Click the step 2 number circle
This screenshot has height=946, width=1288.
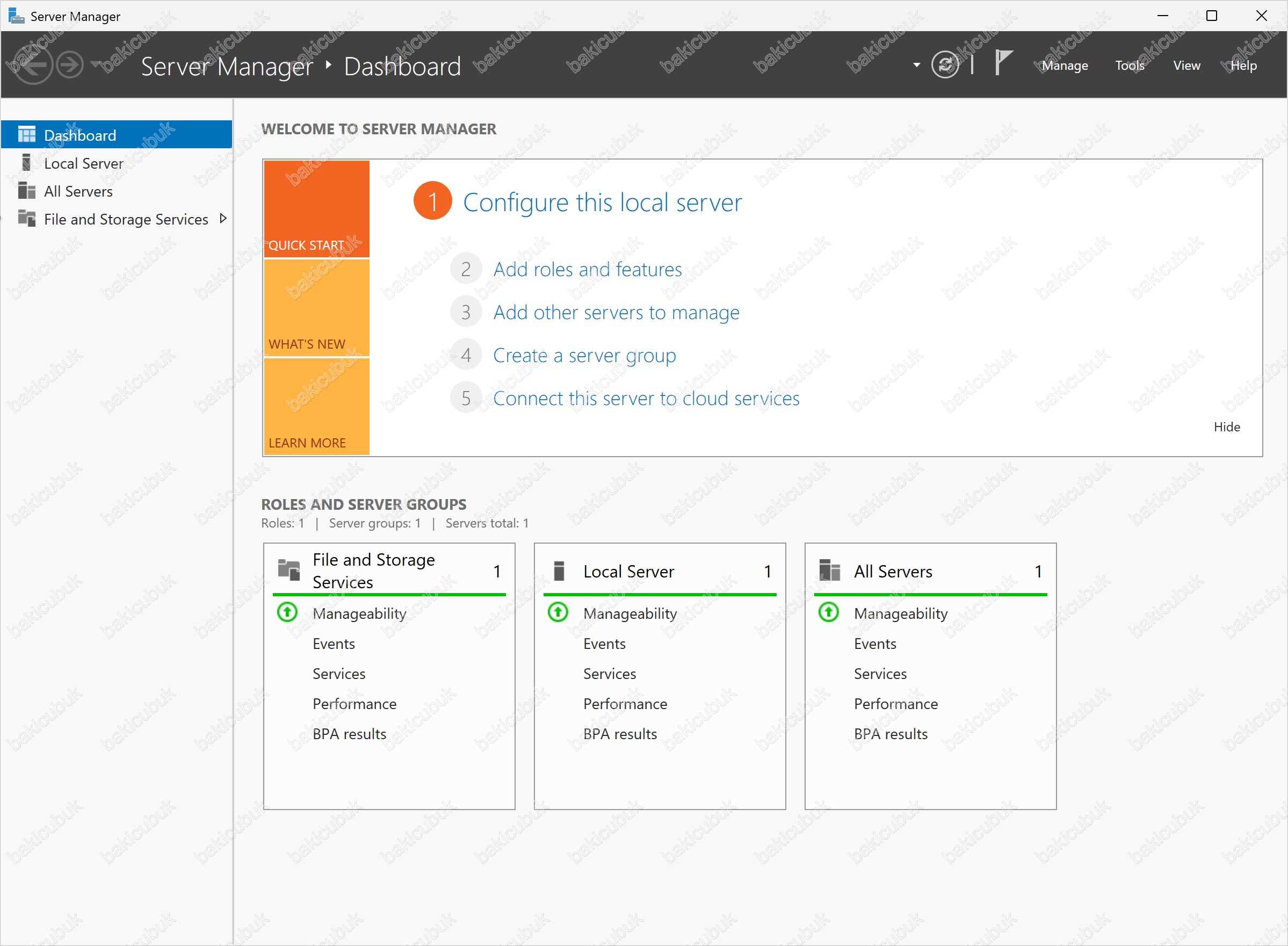466,269
